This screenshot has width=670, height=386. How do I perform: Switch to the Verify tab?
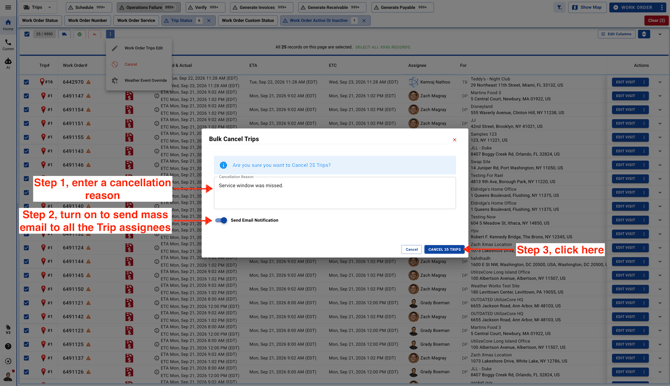point(205,7)
